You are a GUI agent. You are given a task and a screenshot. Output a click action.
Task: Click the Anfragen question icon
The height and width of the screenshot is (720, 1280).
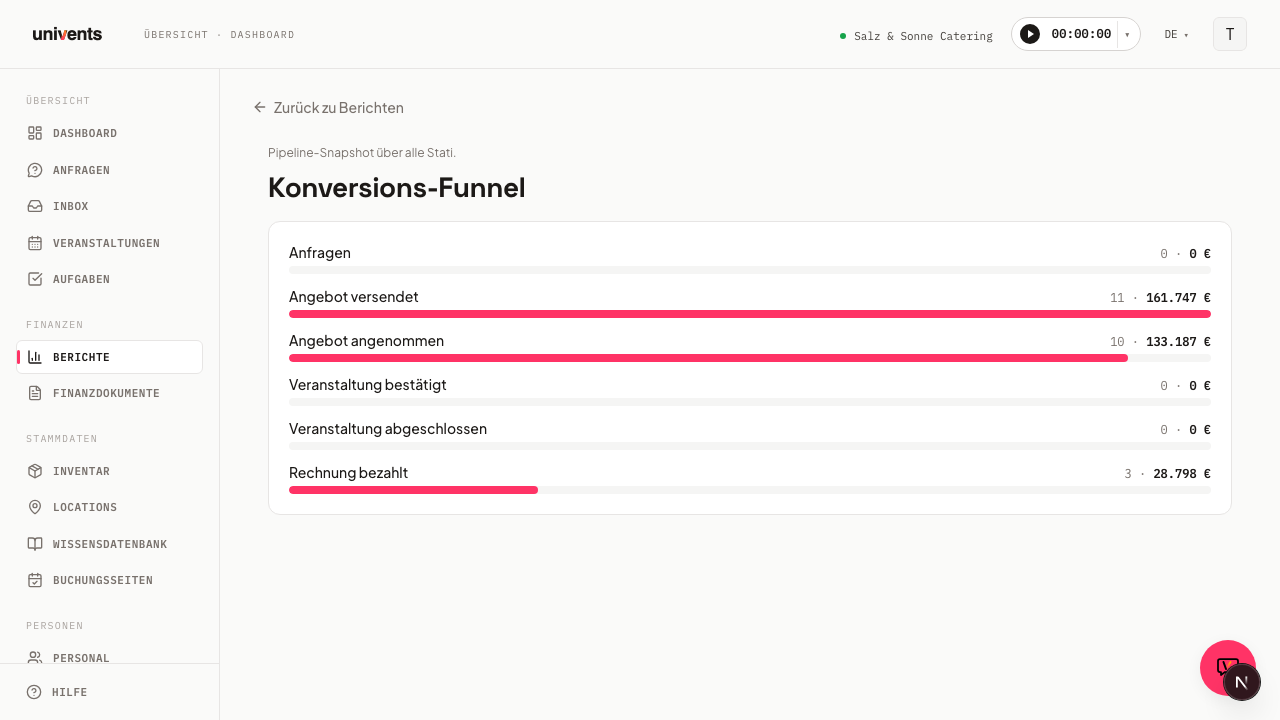pyautogui.click(x=35, y=170)
